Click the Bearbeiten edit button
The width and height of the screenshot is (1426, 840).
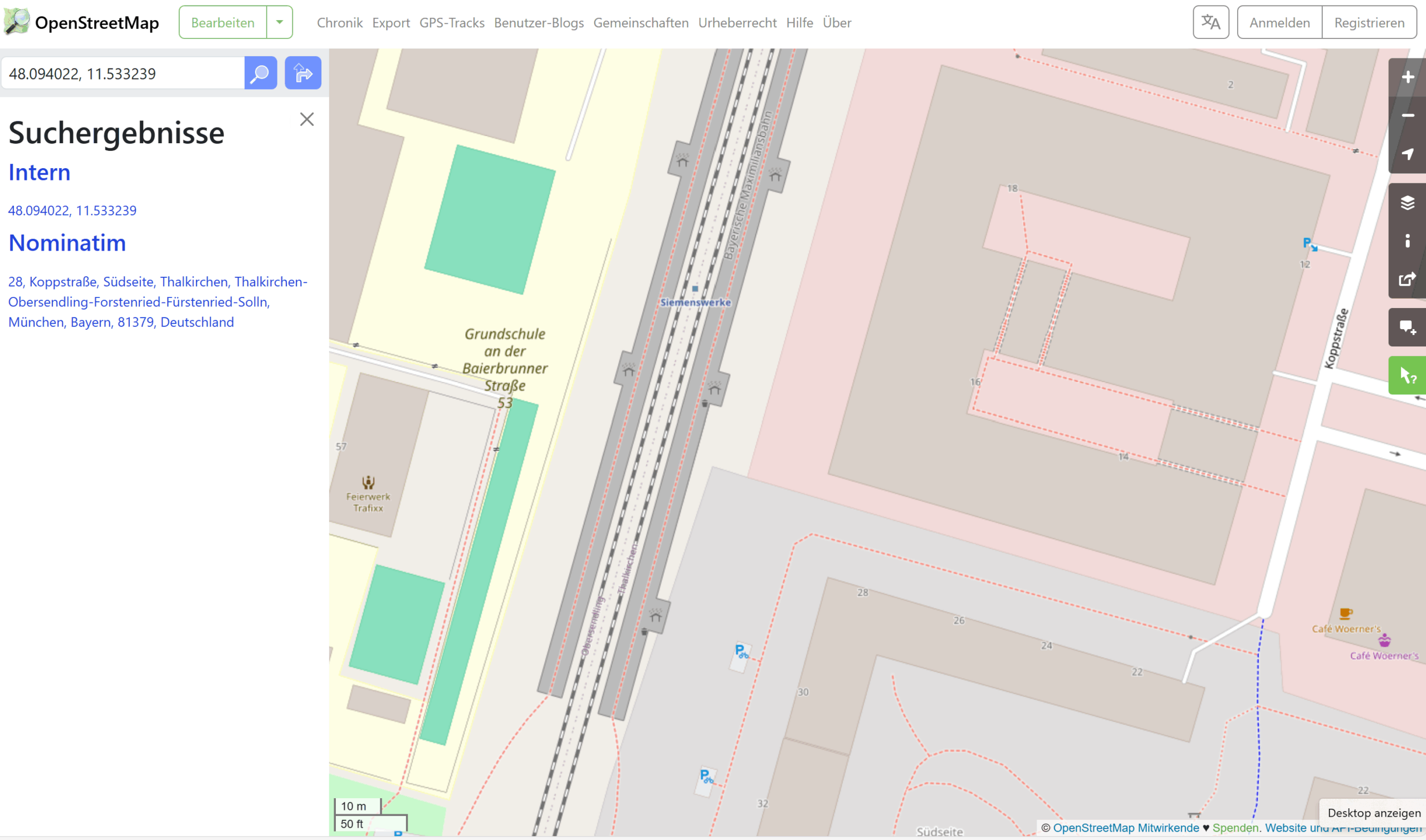[223, 23]
